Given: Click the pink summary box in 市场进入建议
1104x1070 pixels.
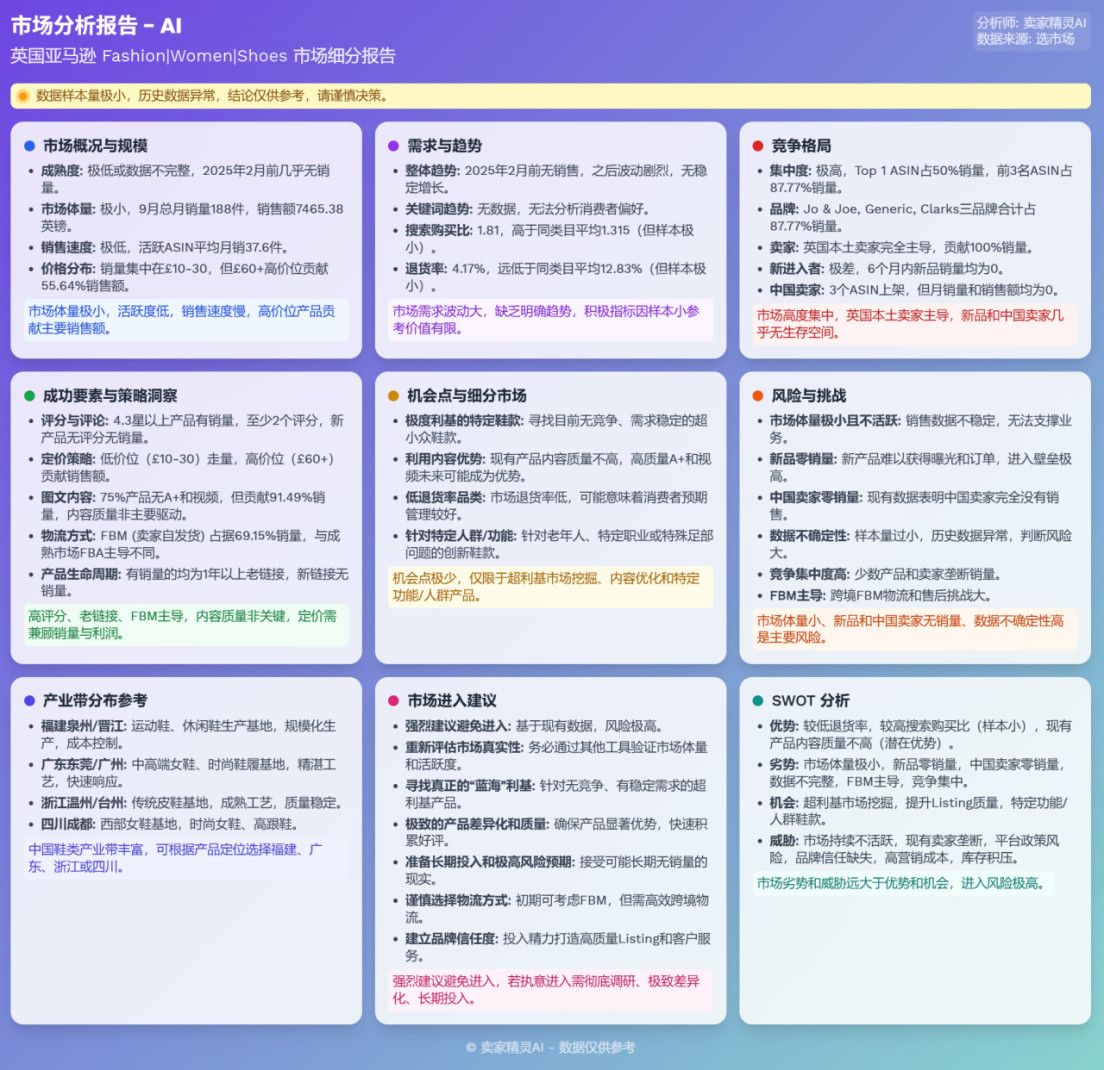Looking at the screenshot, I should coord(551,990).
